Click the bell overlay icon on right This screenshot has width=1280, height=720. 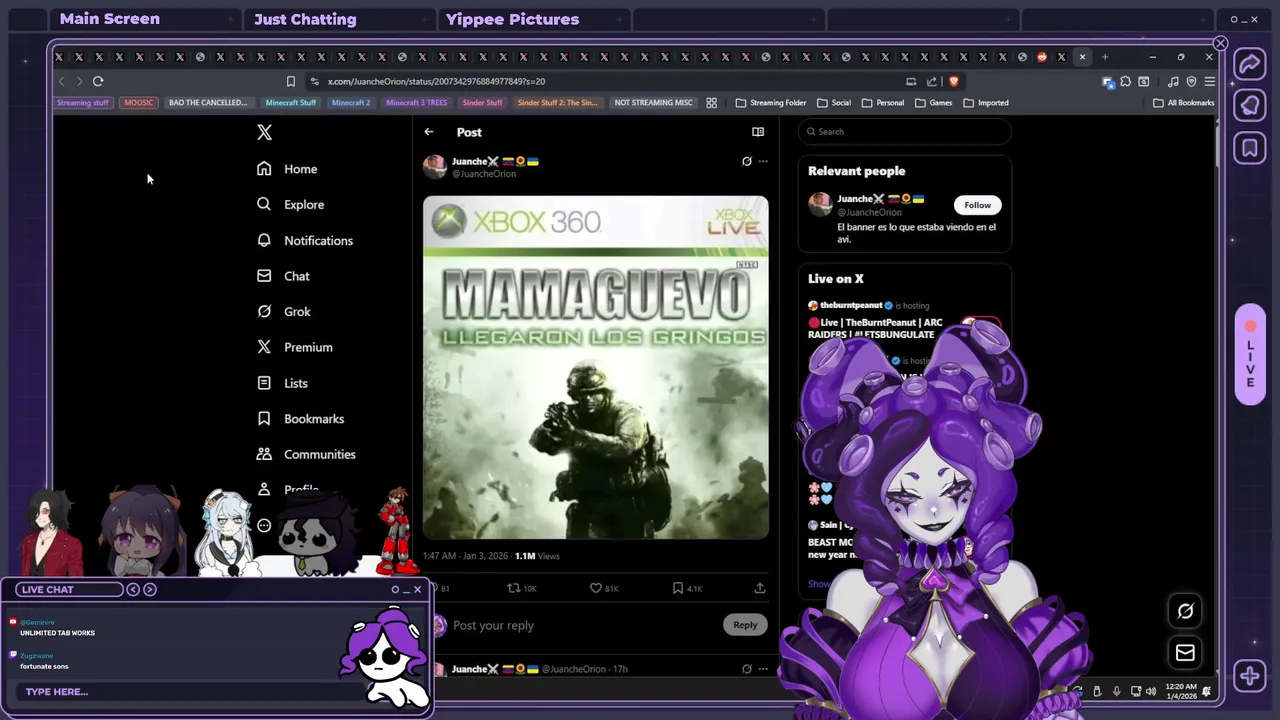(x=1249, y=106)
